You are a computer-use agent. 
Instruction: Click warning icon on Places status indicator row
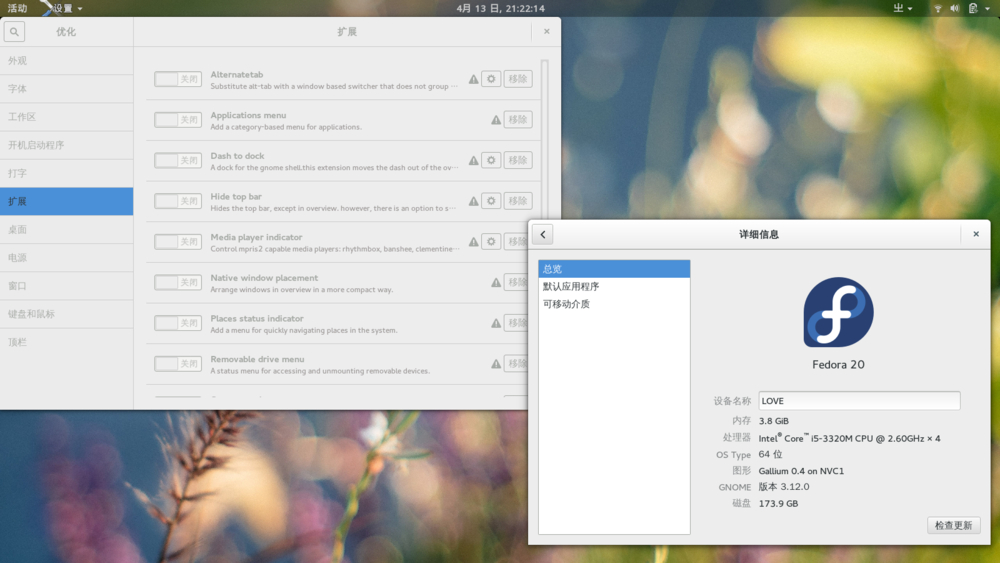point(496,323)
